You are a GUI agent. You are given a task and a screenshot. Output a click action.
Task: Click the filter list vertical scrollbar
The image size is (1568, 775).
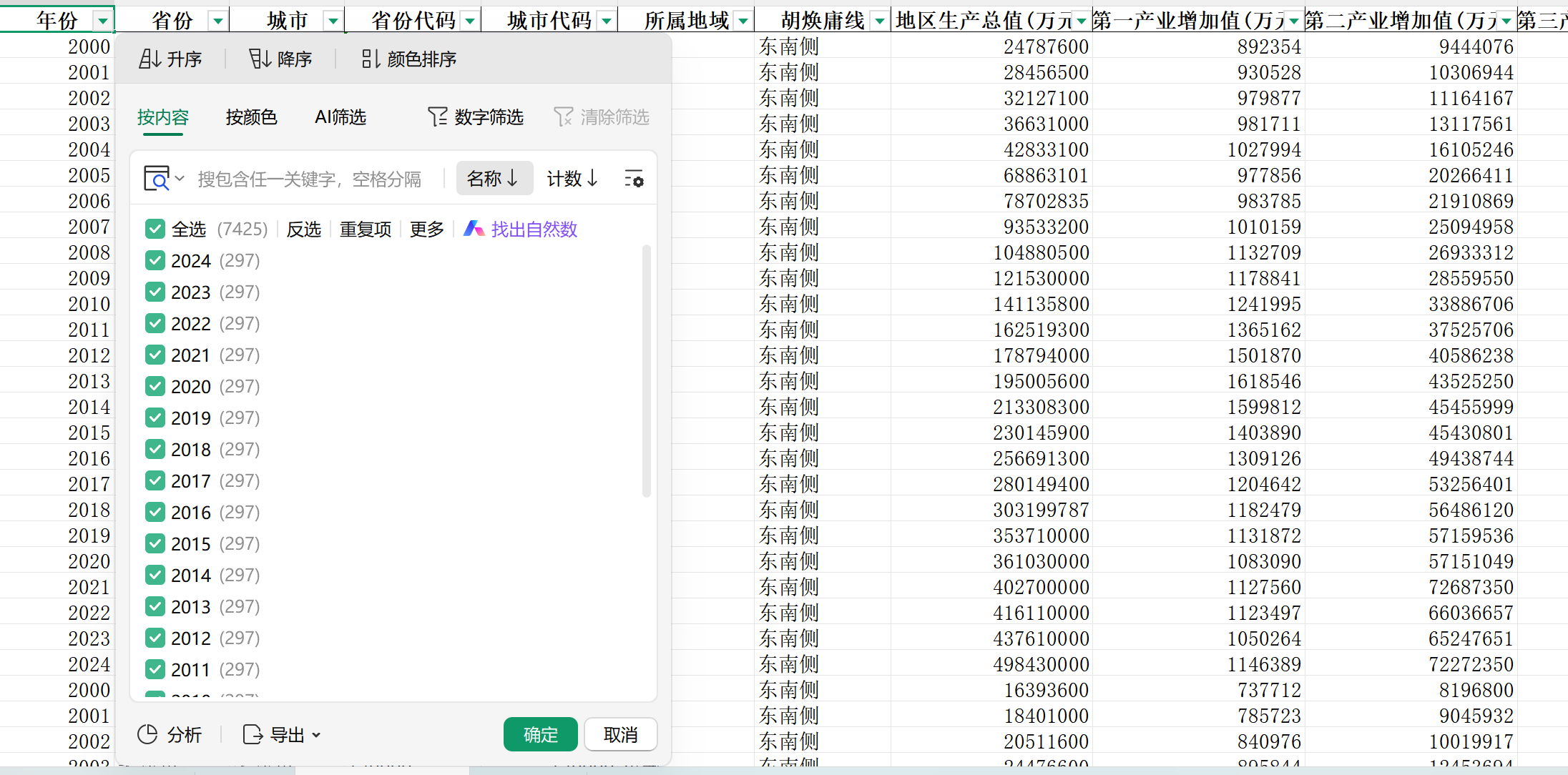(x=647, y=372)
